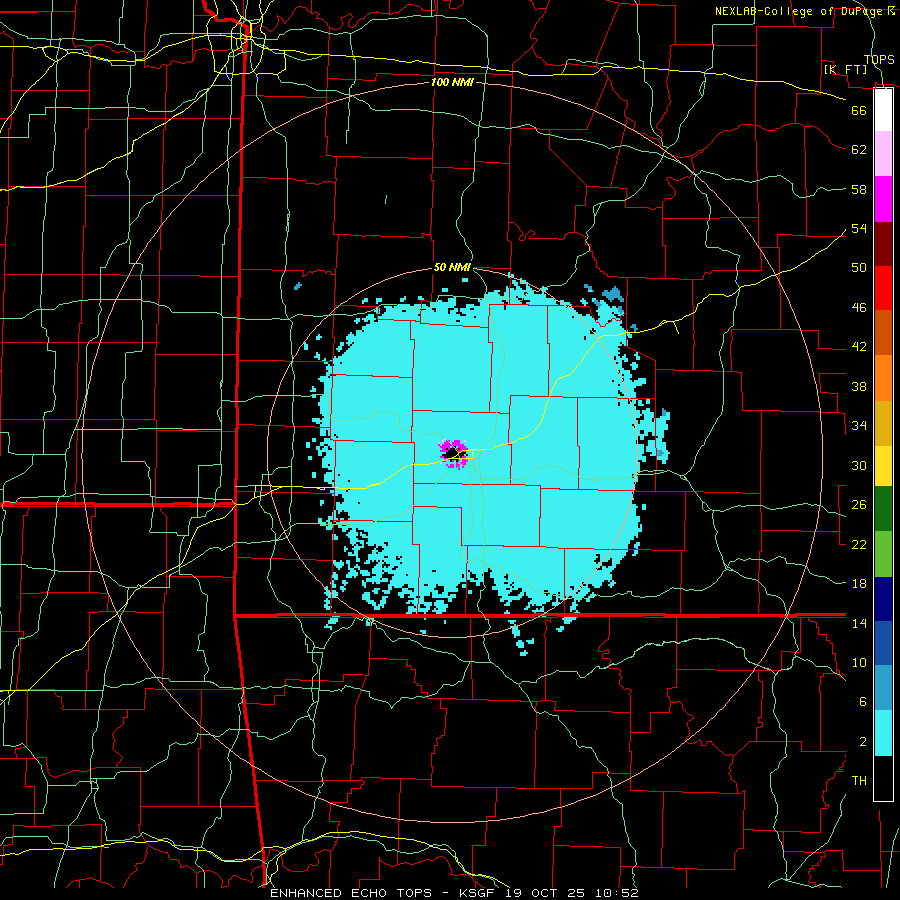
Task: Pick the maroon swatch in the color scale
Action: pos(883,244)
